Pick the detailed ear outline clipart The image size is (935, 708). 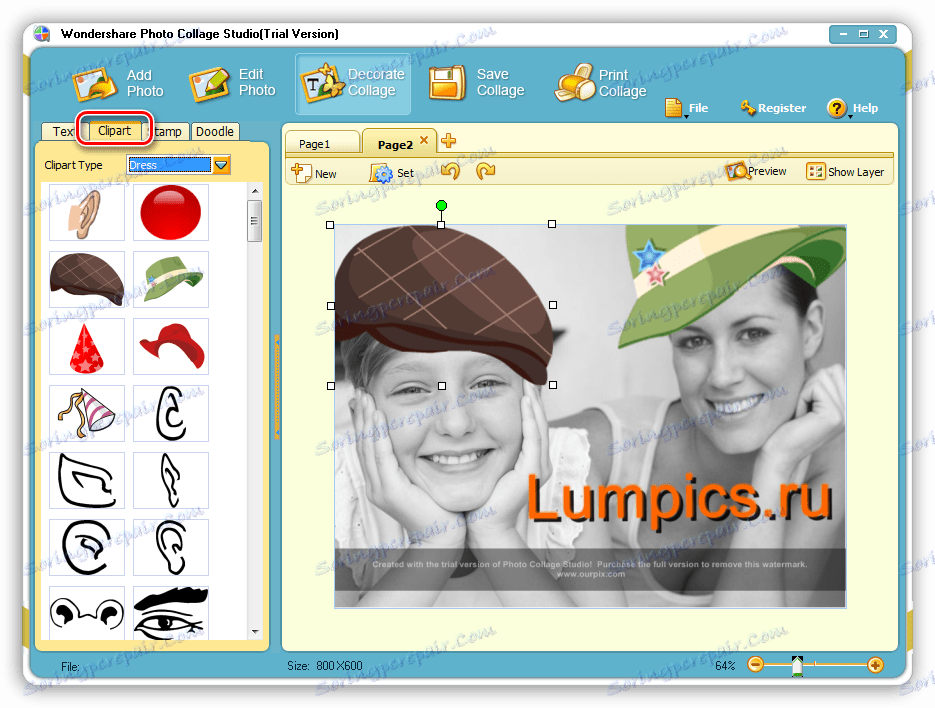[171, 547]
